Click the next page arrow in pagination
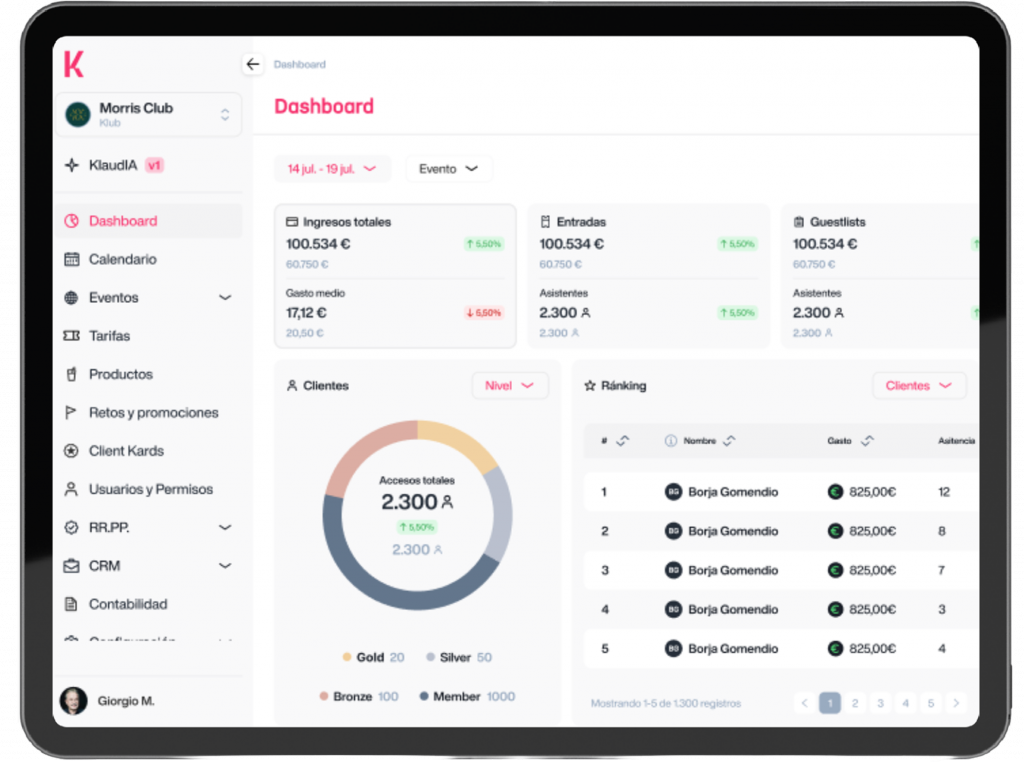Image resolution: width=1024 pixels, height=762 pixels. point(956,703)
